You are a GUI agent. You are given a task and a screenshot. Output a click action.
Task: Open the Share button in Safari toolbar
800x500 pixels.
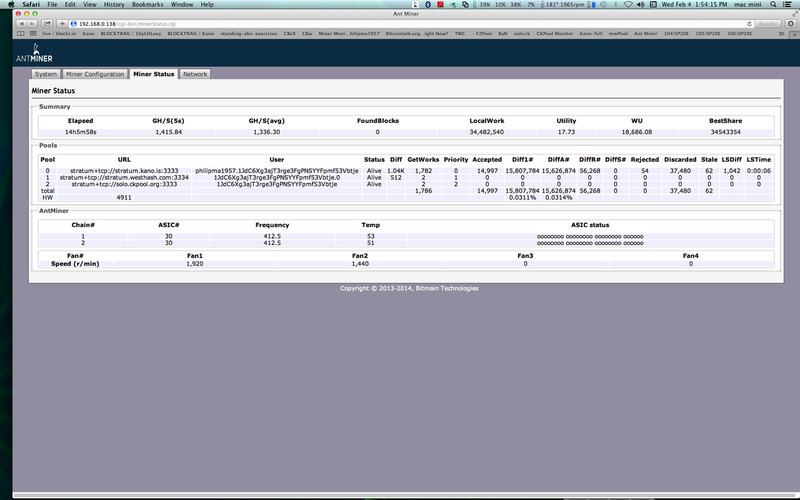point(47,23)
